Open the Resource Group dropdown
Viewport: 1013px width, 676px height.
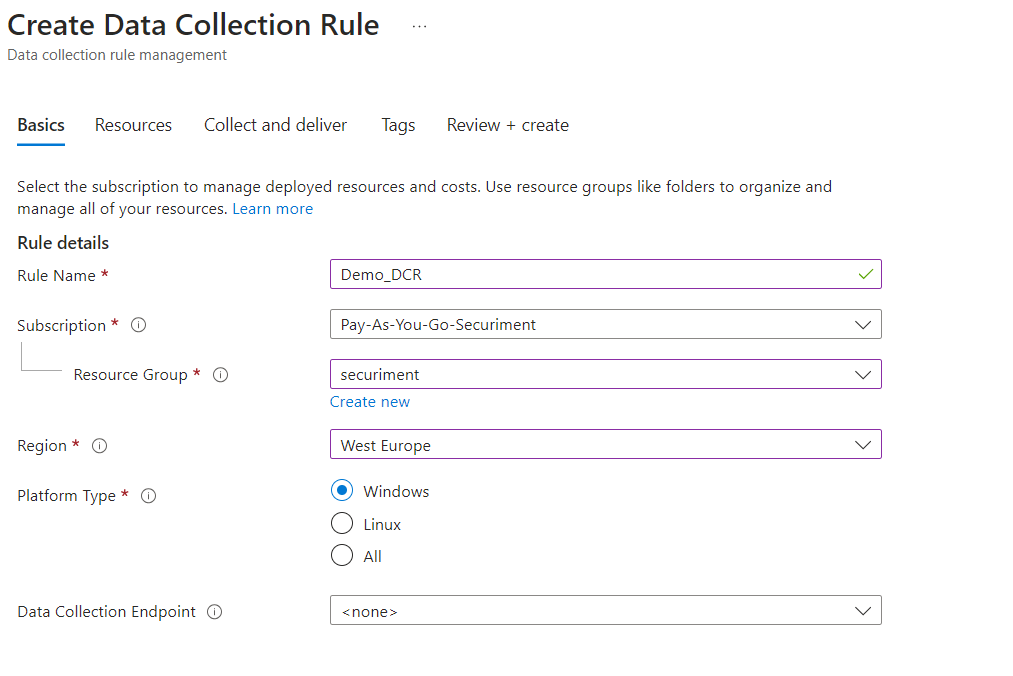605,374
